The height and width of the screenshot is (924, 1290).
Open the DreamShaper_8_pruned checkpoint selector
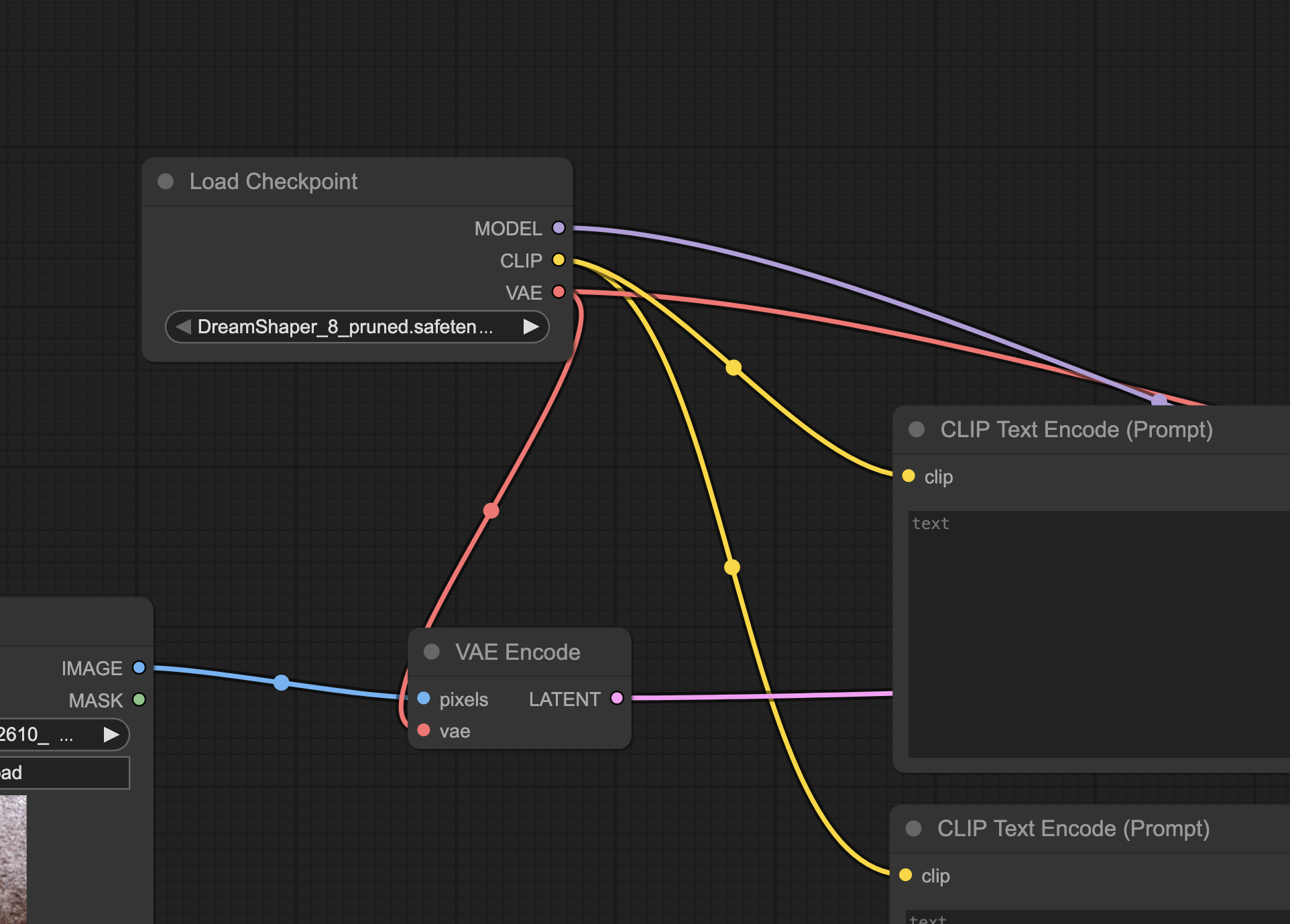click(345, 327)
